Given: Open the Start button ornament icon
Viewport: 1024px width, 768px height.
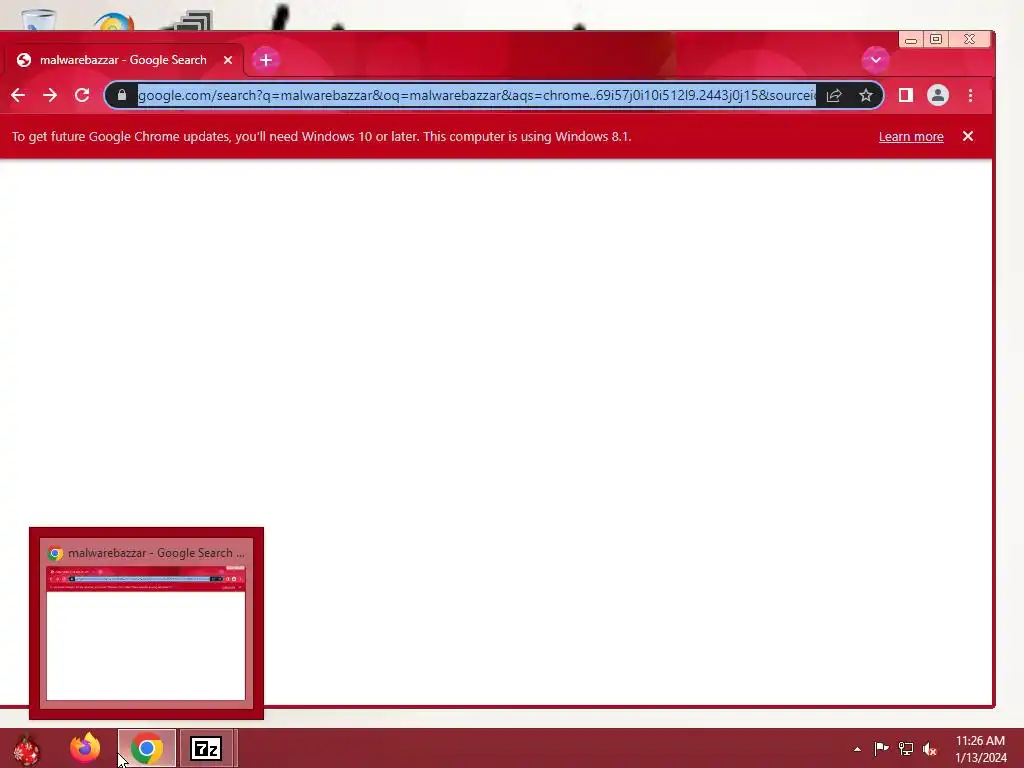Looking at the screenshot, I should [26, 750].
